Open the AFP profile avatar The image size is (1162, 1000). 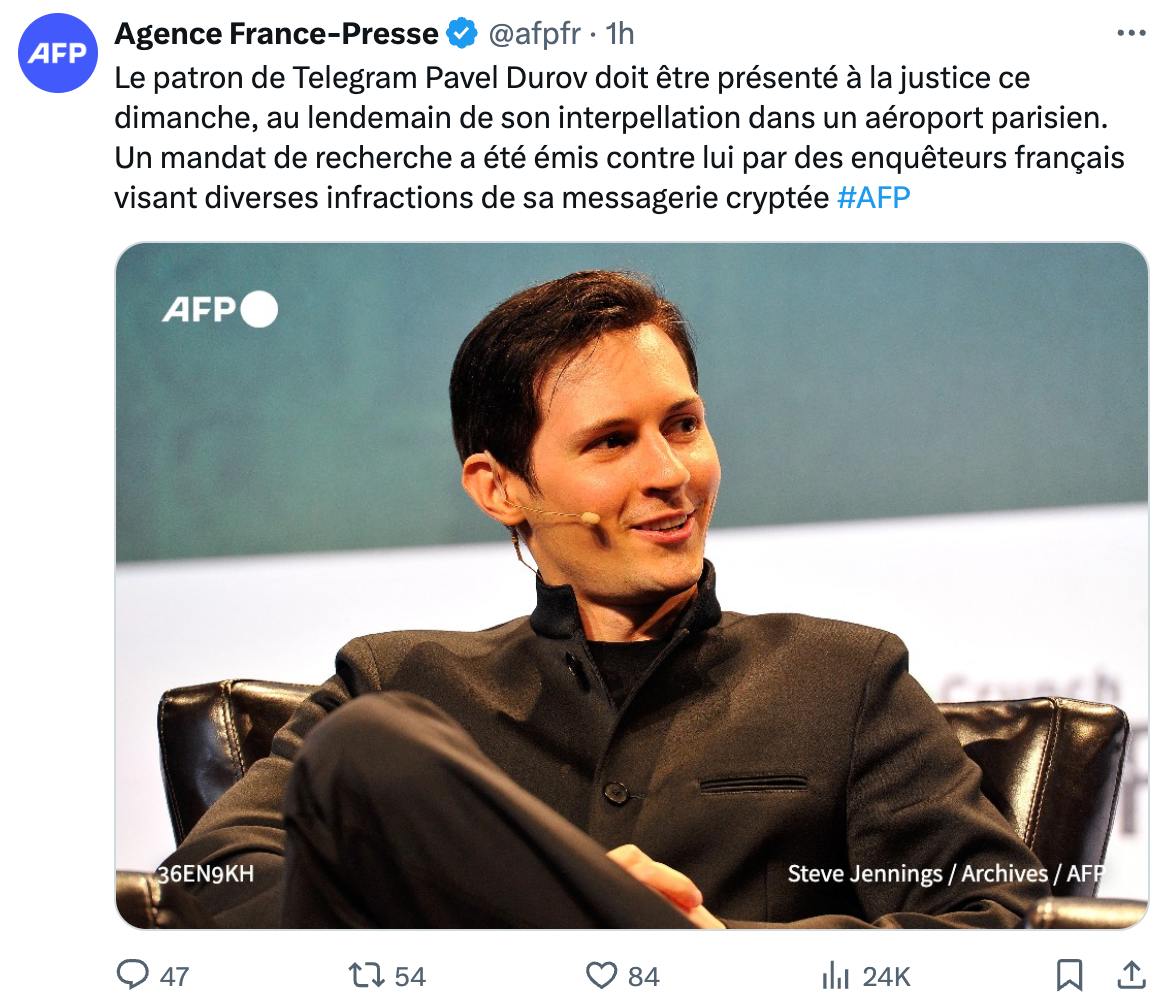click(x=57, y=54)
